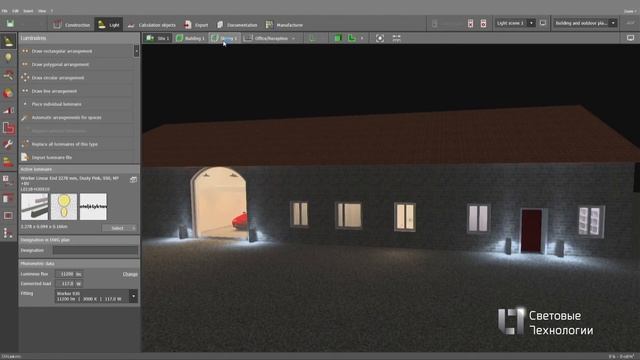Select the red rectangle frame tool in sidebar
The width and height of the screenshot is (640, 360).
point(8,216)
